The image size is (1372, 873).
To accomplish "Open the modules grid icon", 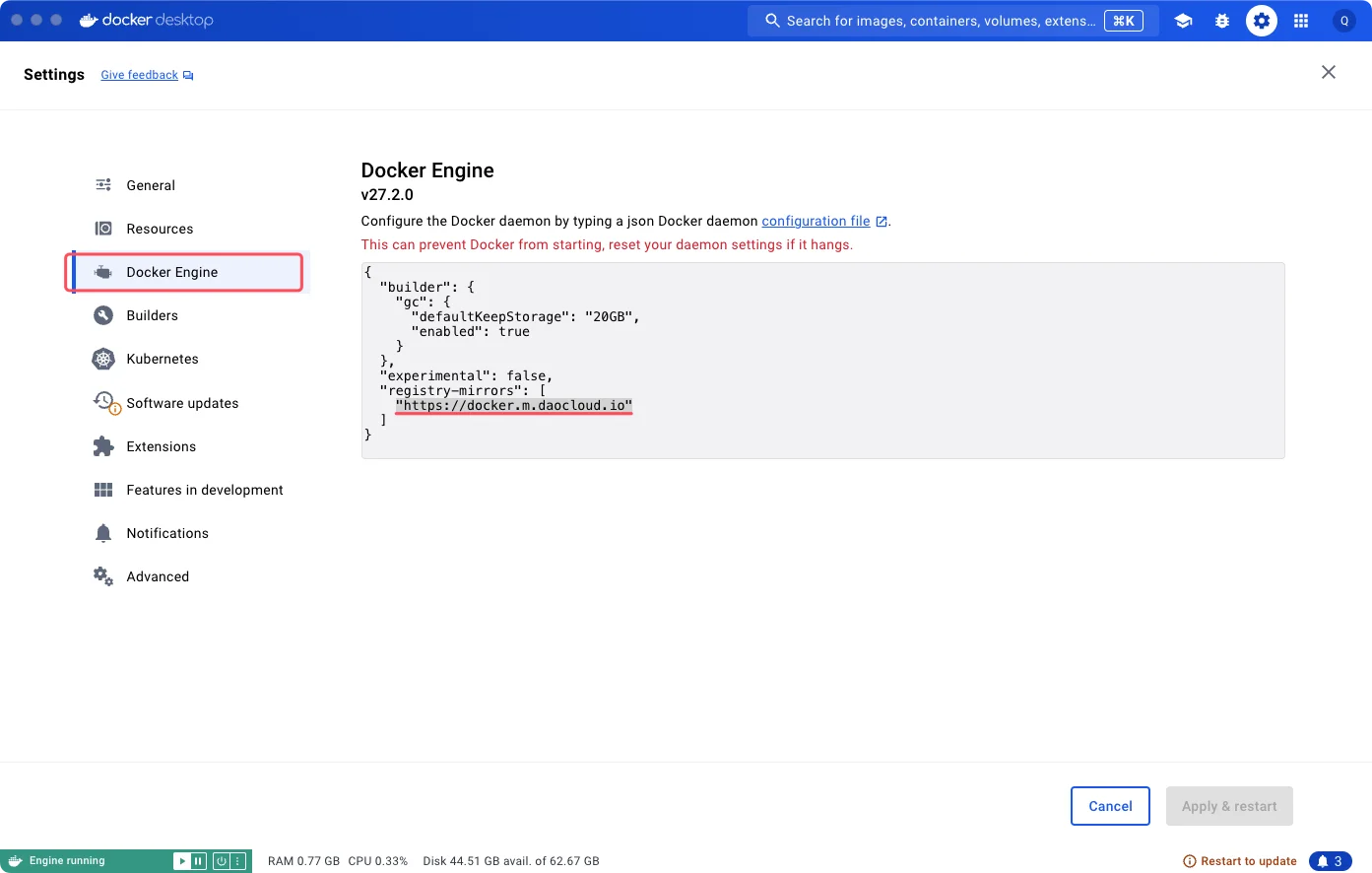I will click(x=1301, y=20).
